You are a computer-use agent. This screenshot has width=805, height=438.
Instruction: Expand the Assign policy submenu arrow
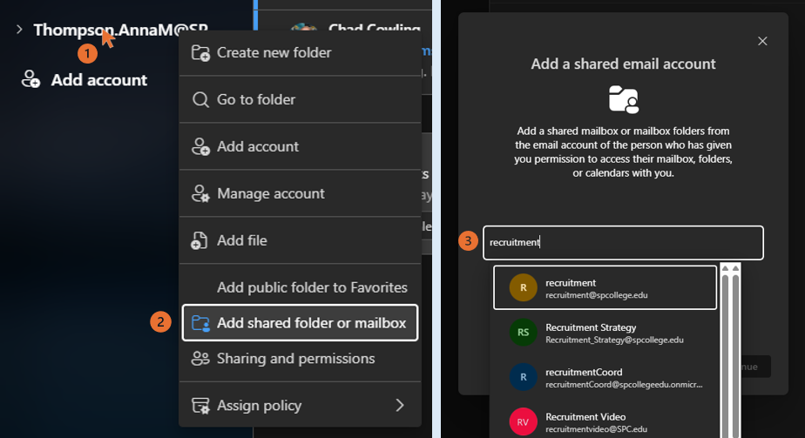399,406
